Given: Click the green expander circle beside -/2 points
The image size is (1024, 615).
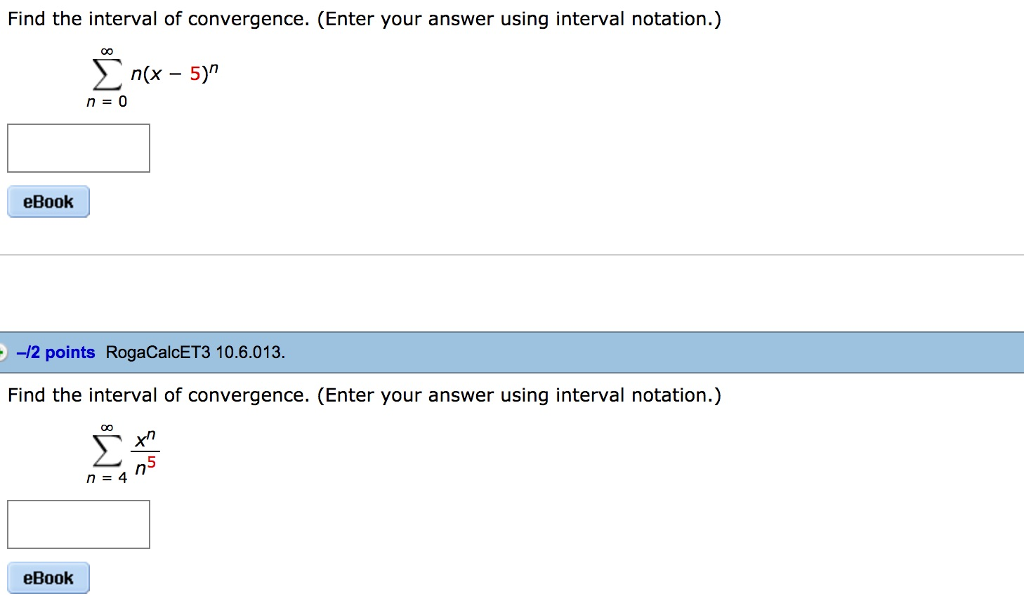Looking at the screenshot, I should pos(4,352).
